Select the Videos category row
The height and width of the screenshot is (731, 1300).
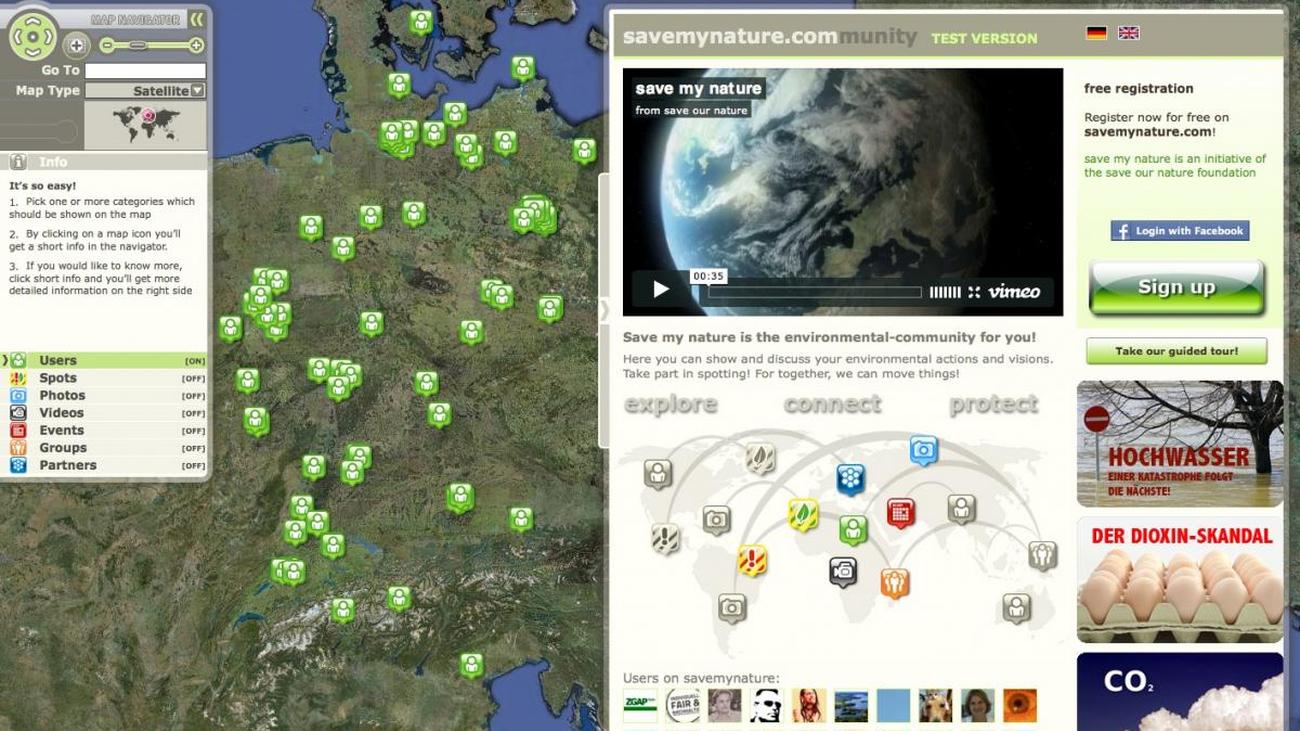tap(61, 413)
